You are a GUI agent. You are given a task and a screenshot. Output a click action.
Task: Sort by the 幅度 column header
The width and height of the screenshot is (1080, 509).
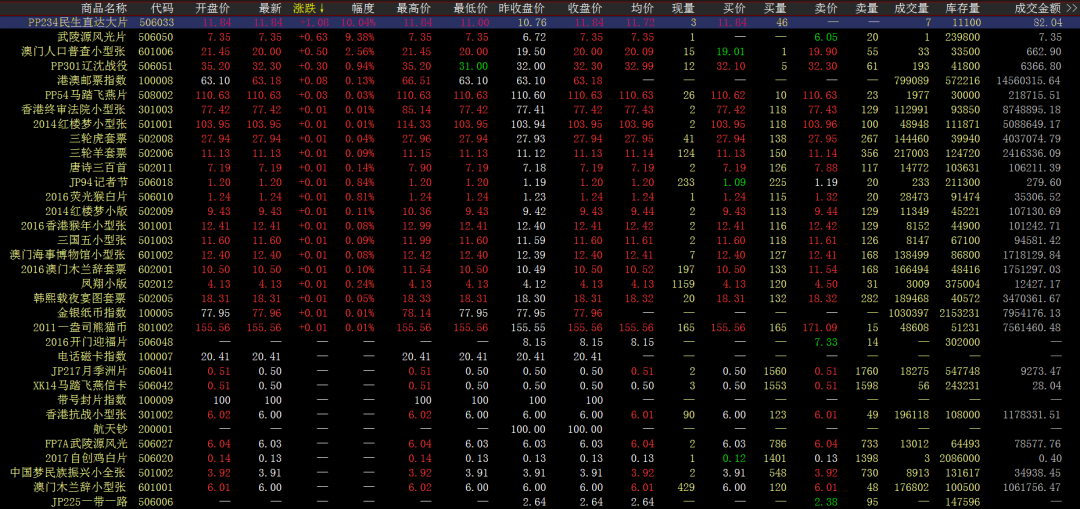click(x=363, y=8)
